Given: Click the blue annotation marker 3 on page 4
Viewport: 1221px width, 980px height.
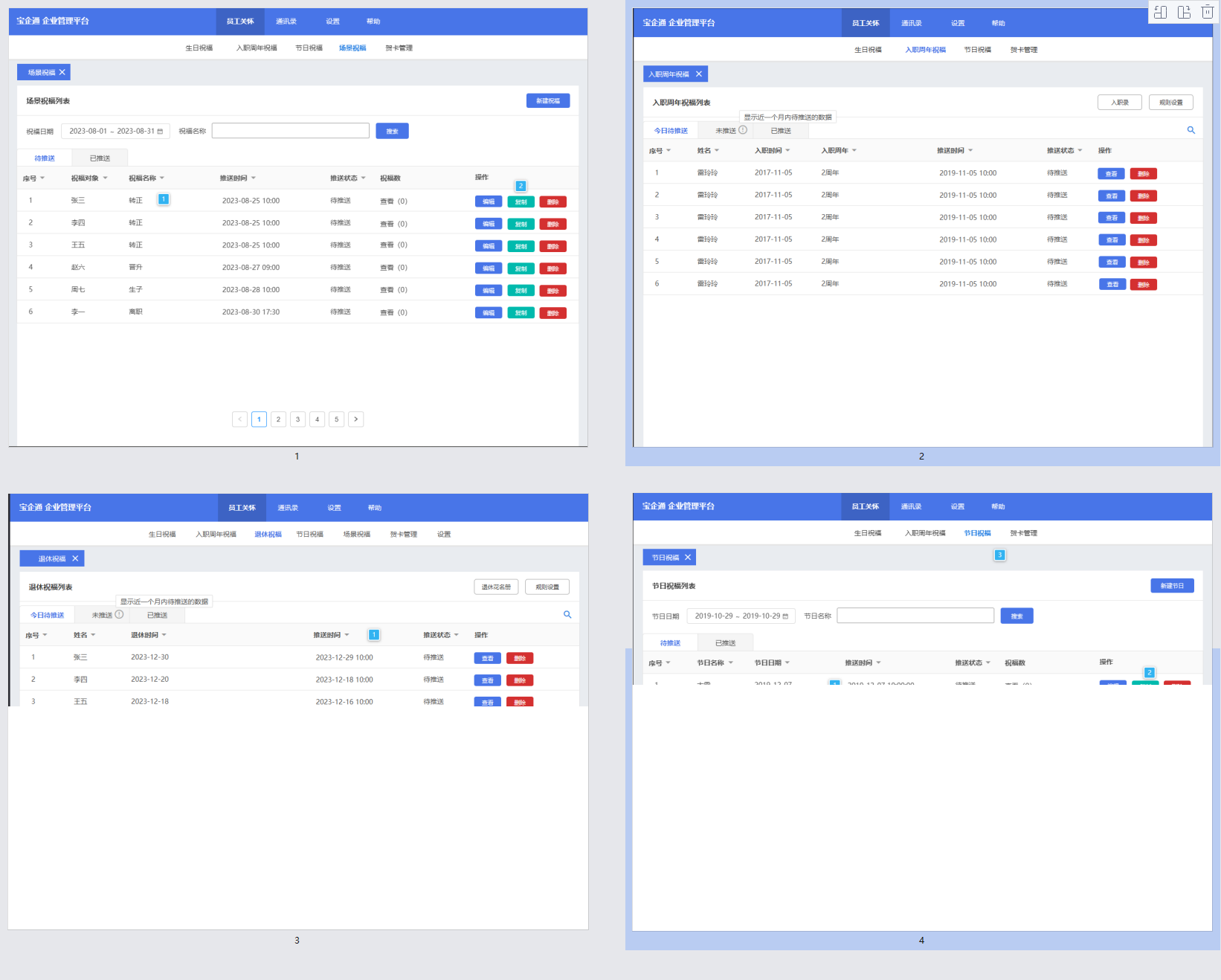Looking at the screenshot, I should (999, 555).
